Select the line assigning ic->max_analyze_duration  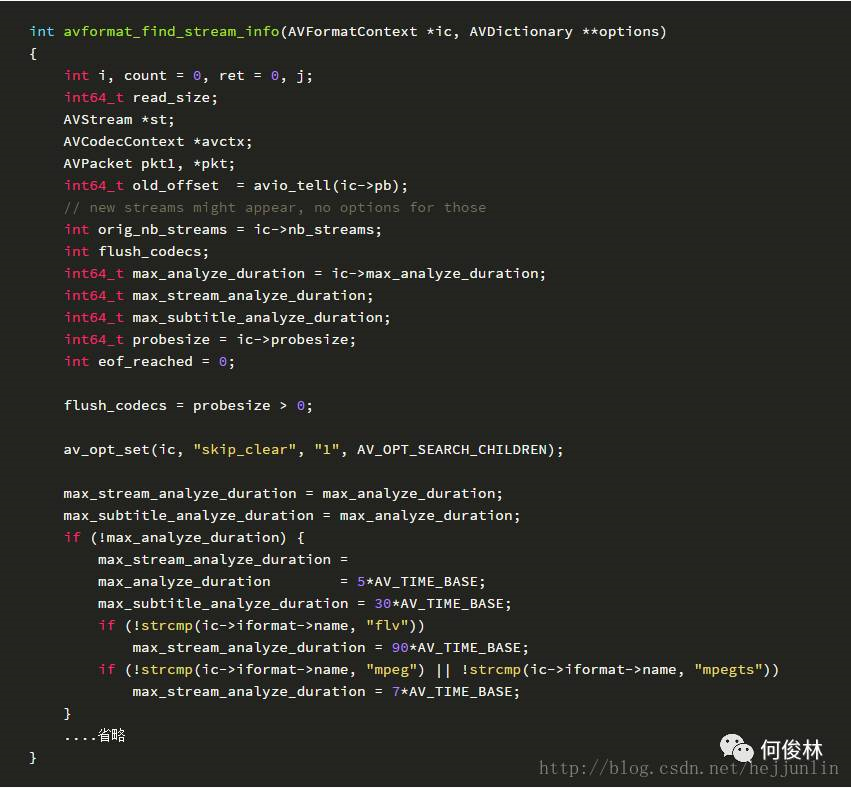[x=304, y=274]
